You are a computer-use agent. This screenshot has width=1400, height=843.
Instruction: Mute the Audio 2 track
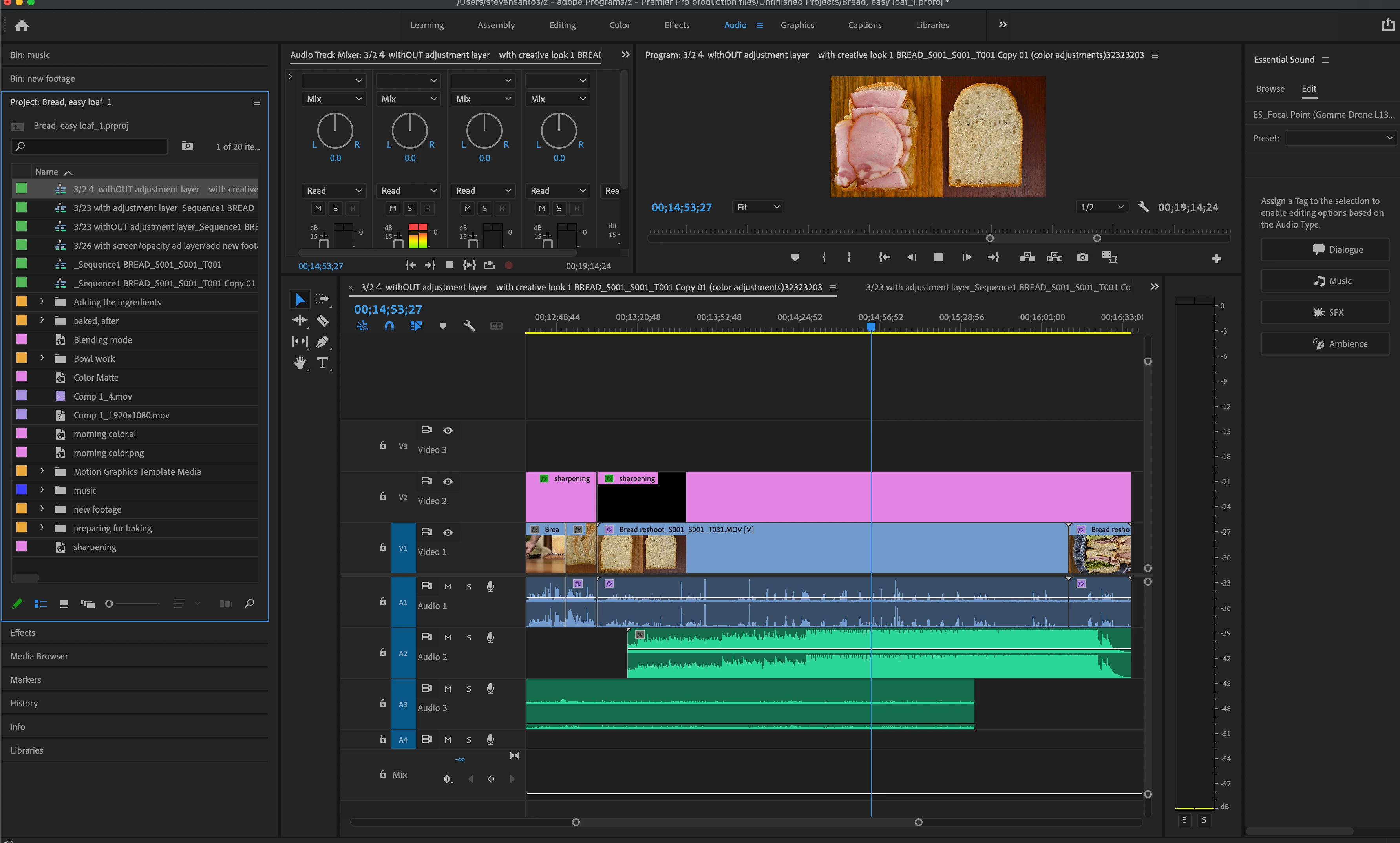click(x=448, y=637)
